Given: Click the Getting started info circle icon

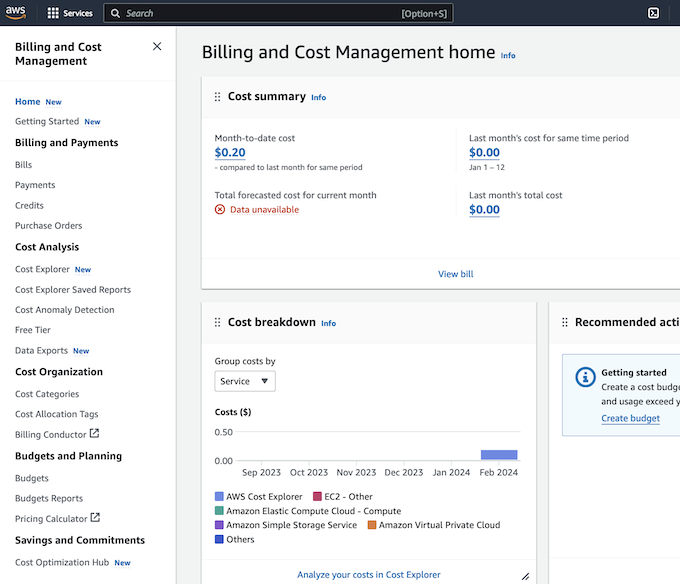Looking at the screenshot, I should coord(585,377).
